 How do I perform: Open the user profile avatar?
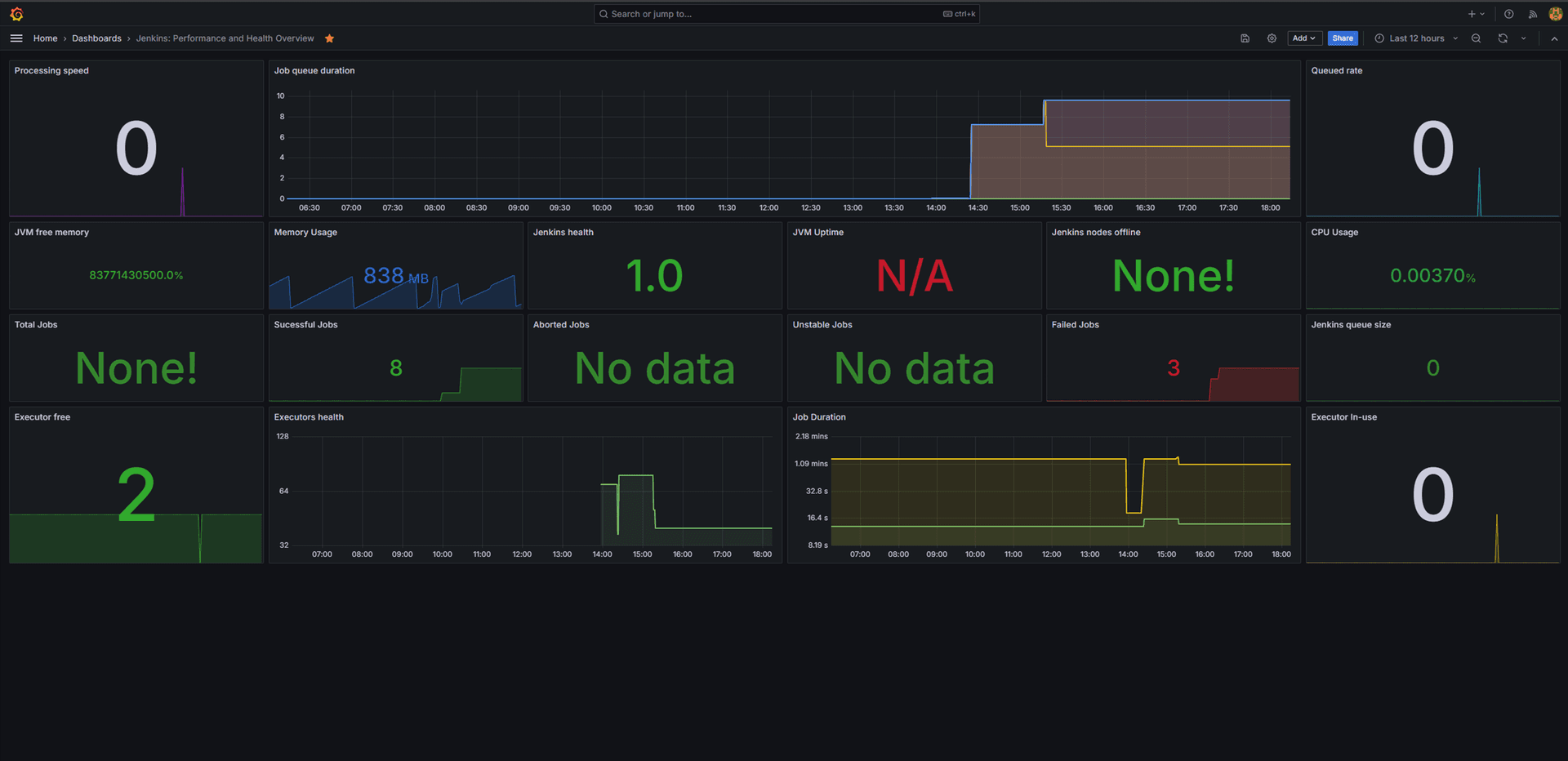coord(1555,14)
